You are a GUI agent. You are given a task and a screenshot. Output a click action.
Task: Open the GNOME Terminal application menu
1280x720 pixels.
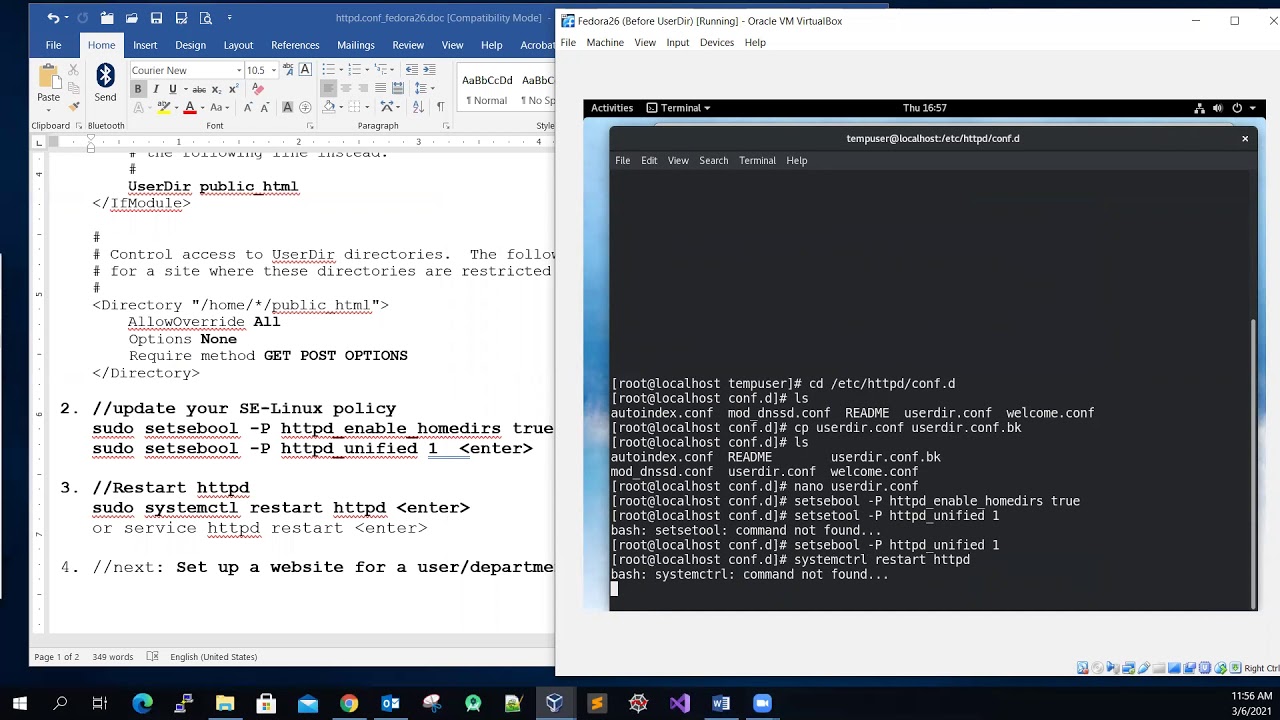(679, 108)
